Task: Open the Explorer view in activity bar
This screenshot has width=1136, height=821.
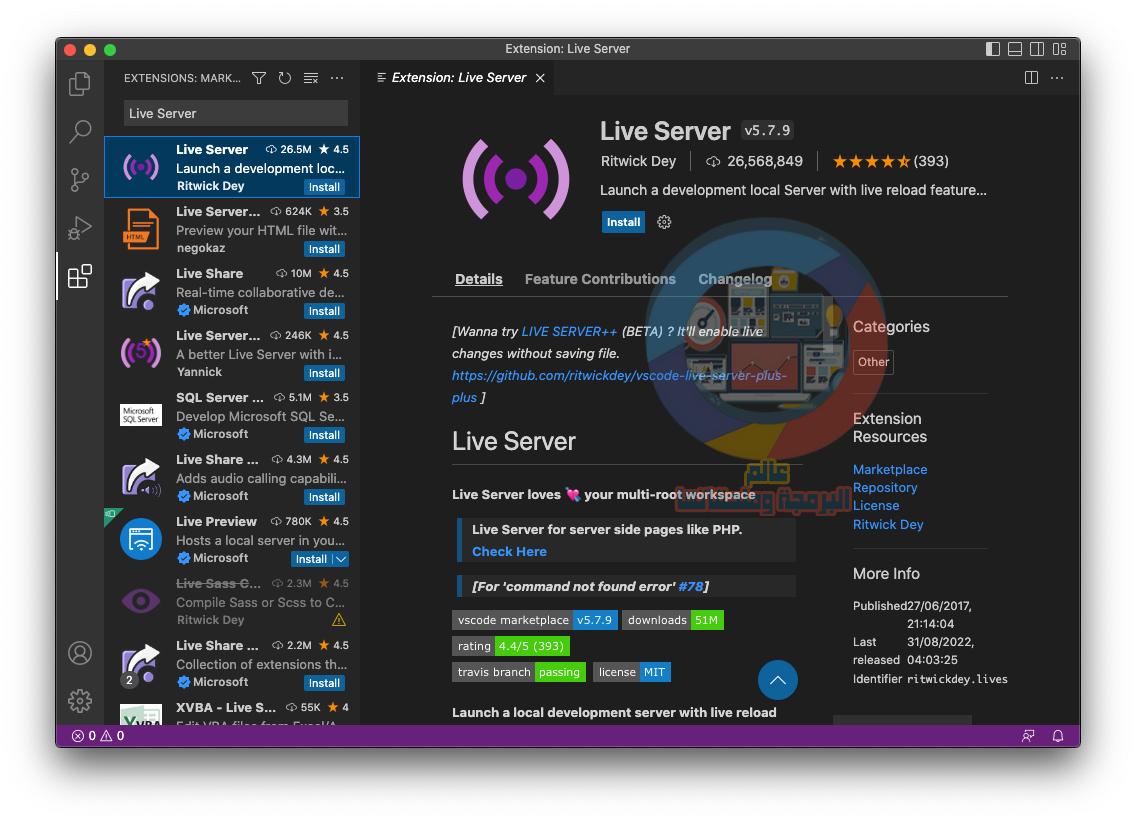Action: [x=80, y=84]
